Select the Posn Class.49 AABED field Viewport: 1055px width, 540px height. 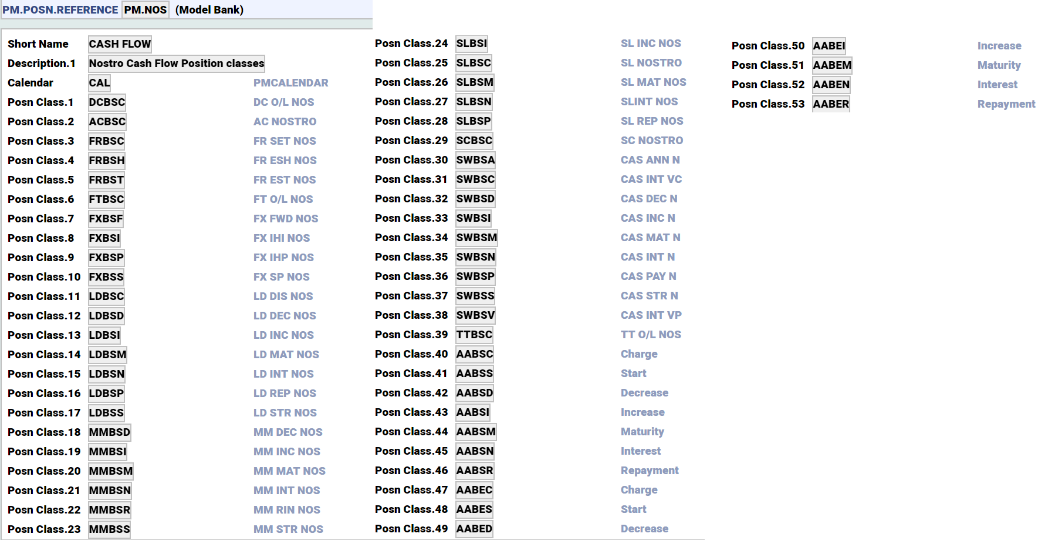coord(474,530)
